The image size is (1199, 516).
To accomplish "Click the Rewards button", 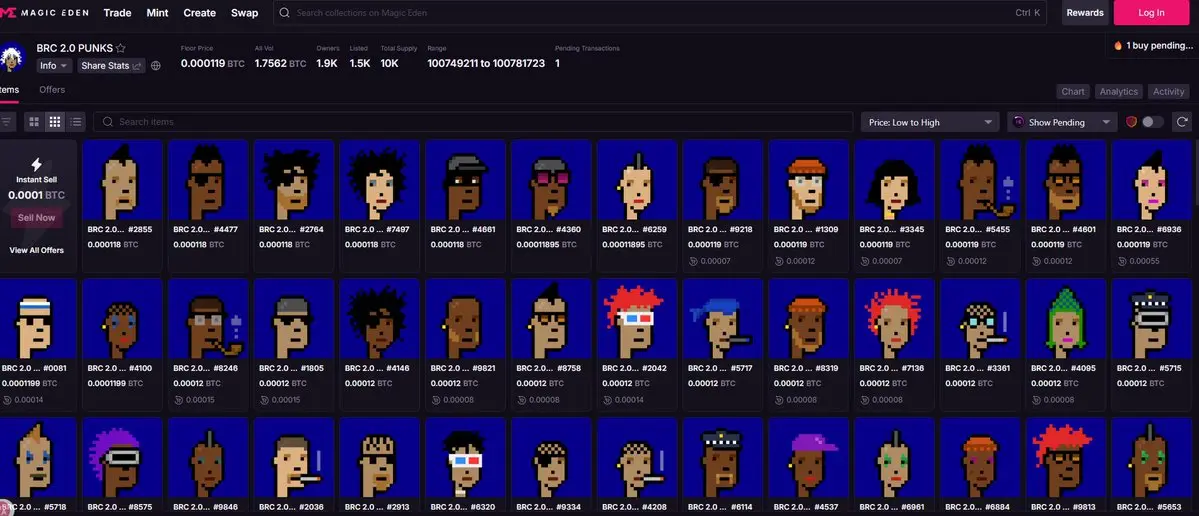I will (1085, 12).
